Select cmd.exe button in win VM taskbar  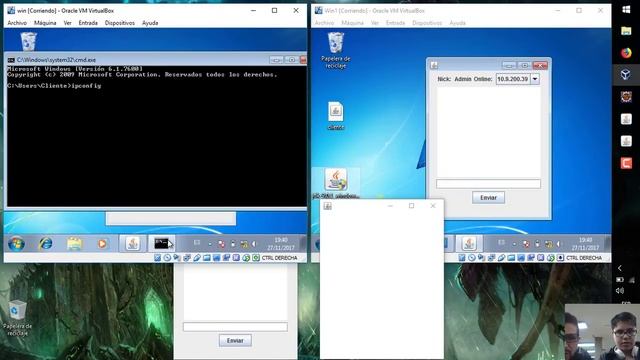[162, 244]
